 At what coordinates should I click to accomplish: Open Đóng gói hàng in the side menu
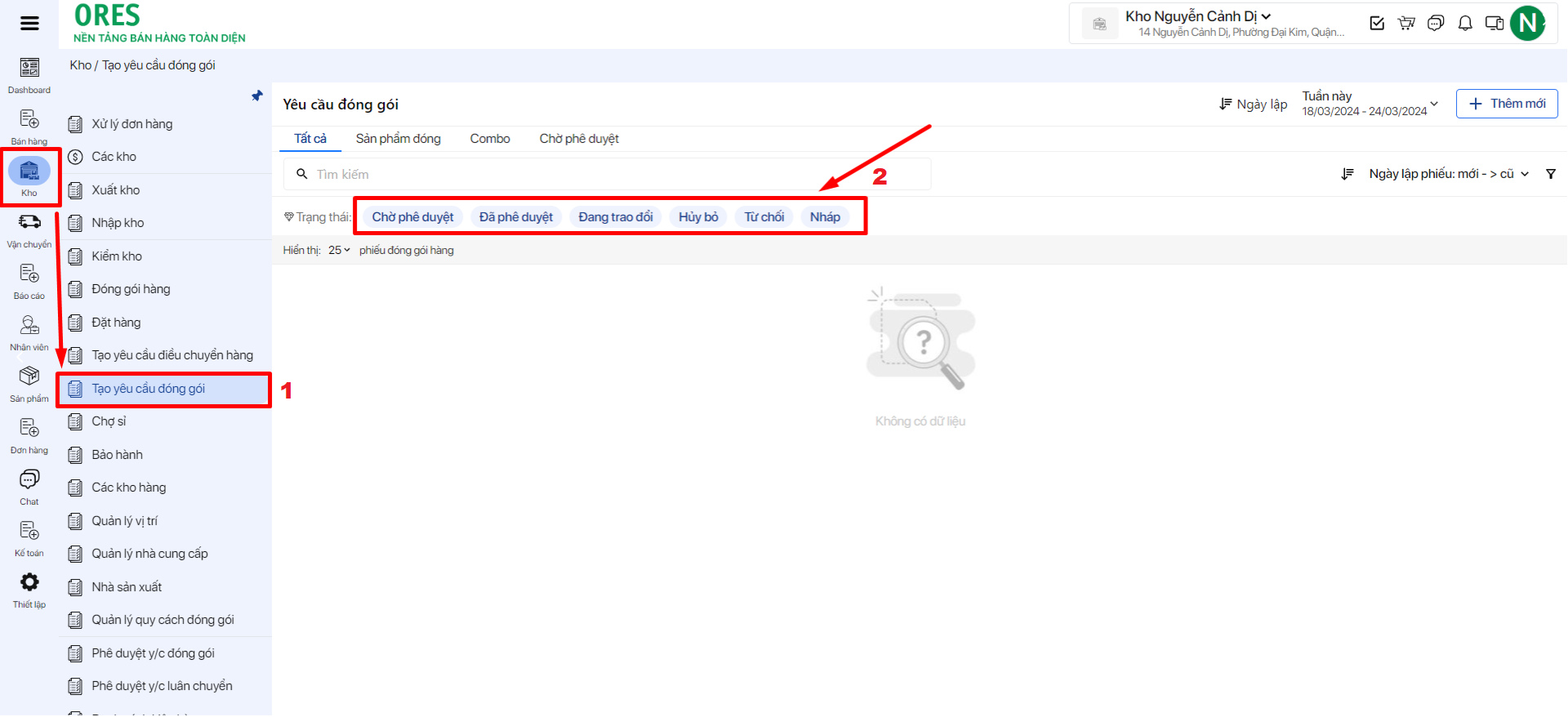point(131,289)
